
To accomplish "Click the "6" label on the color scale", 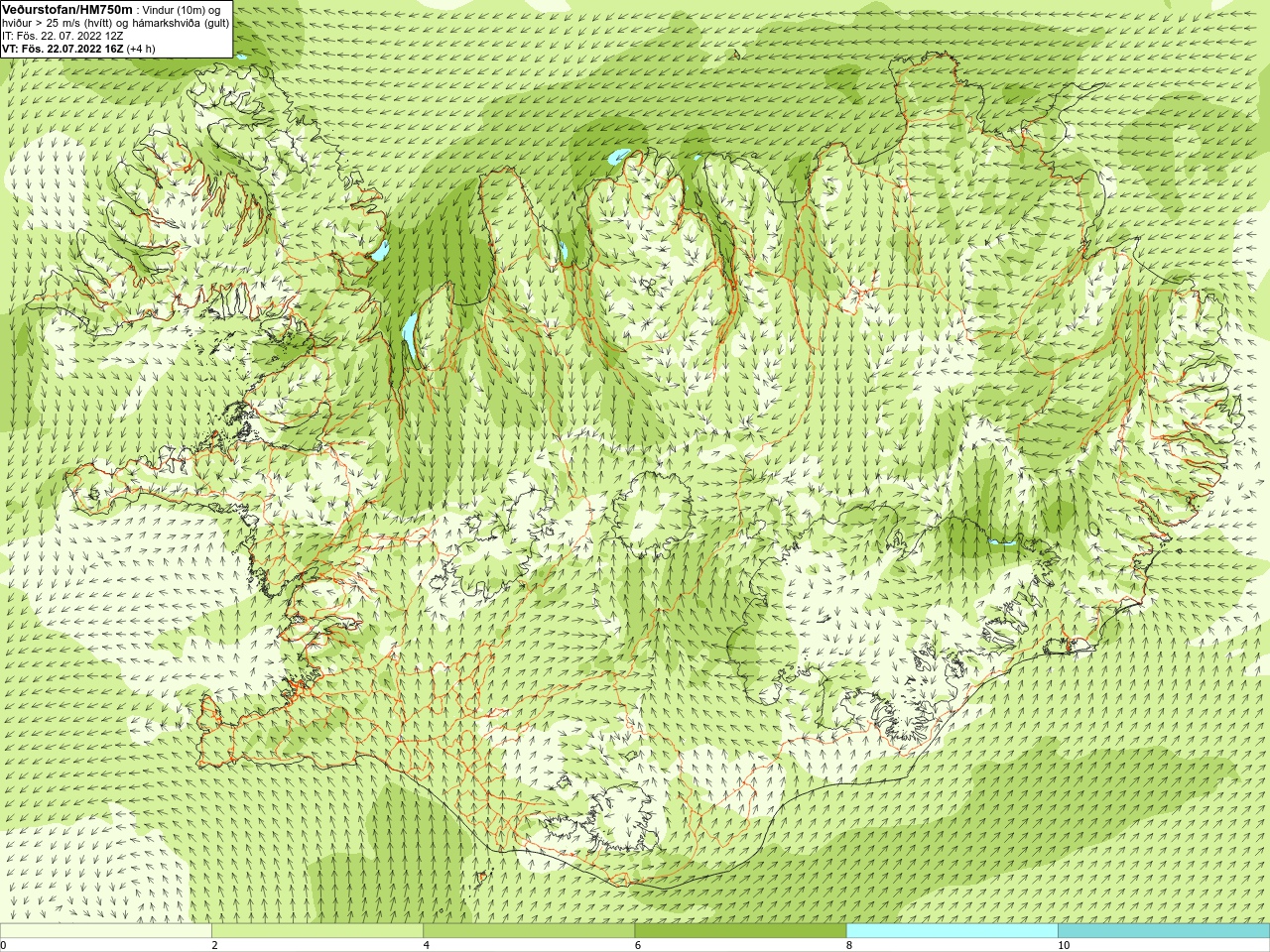I will click(638, 945).
